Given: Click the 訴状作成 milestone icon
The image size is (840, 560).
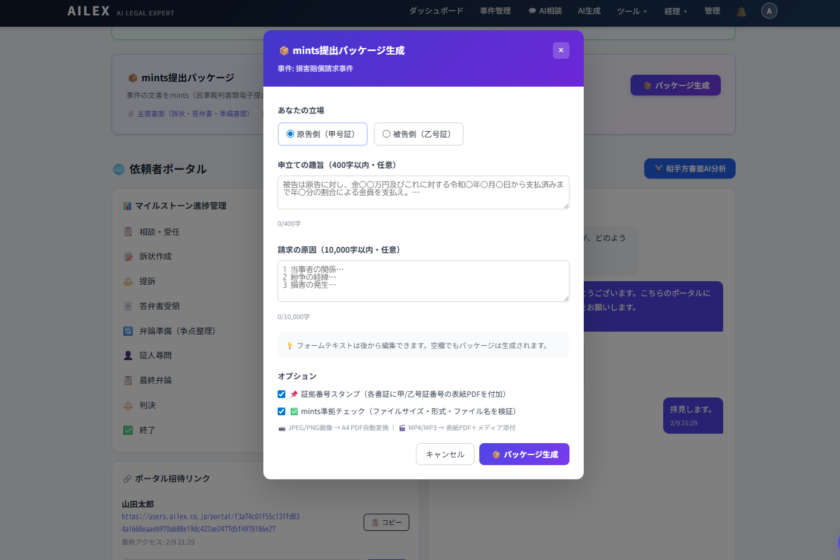Looking at the screenshot, I should [127, 256].
